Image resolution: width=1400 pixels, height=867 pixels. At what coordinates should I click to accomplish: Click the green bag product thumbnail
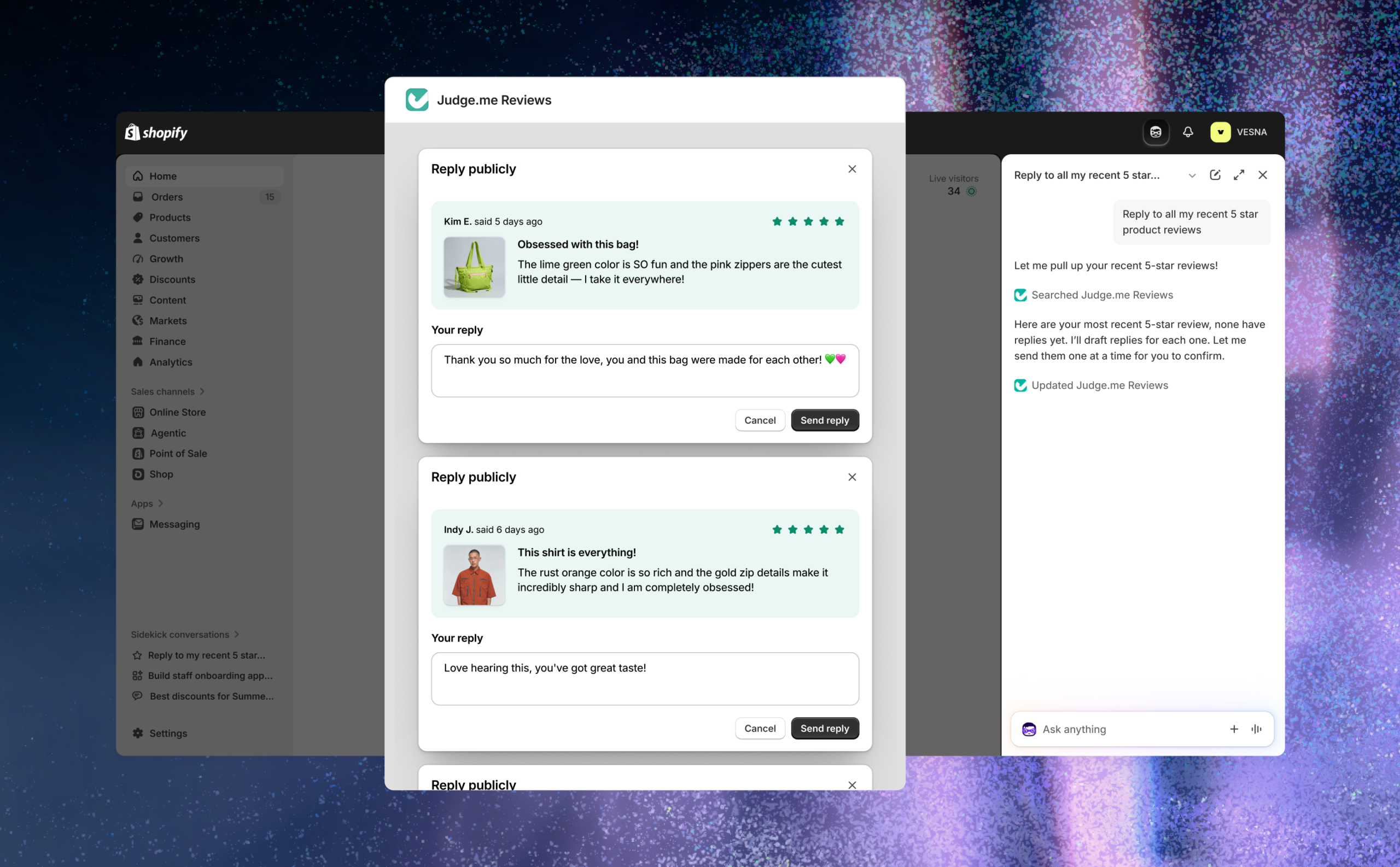click(474, 267)
